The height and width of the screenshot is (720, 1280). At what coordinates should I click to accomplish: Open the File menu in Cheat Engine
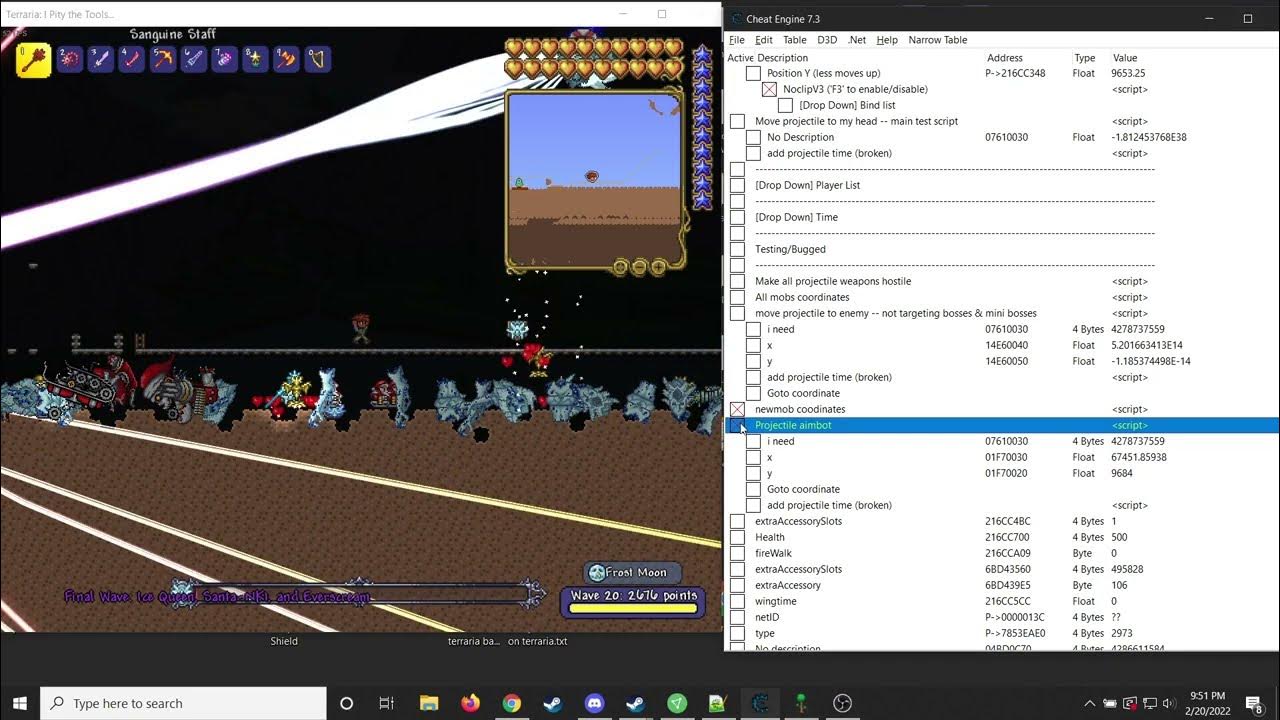pyautogui.click(x=737, y=40)
